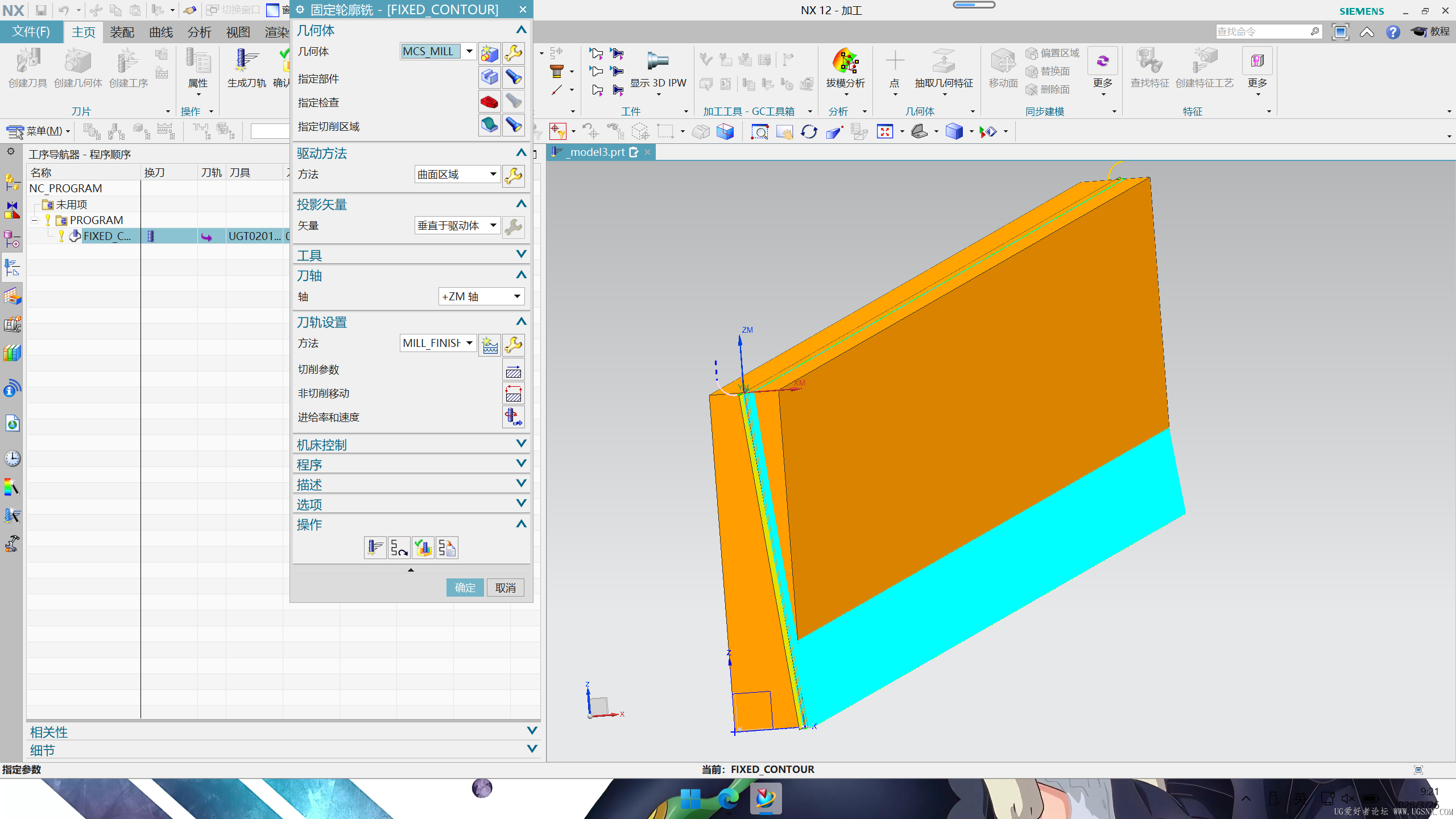Image resolution: width=1456 pixels, height=819 pixels.
Task: Switch to the Assembly (装配) tab
Action: tap(122, 32)
